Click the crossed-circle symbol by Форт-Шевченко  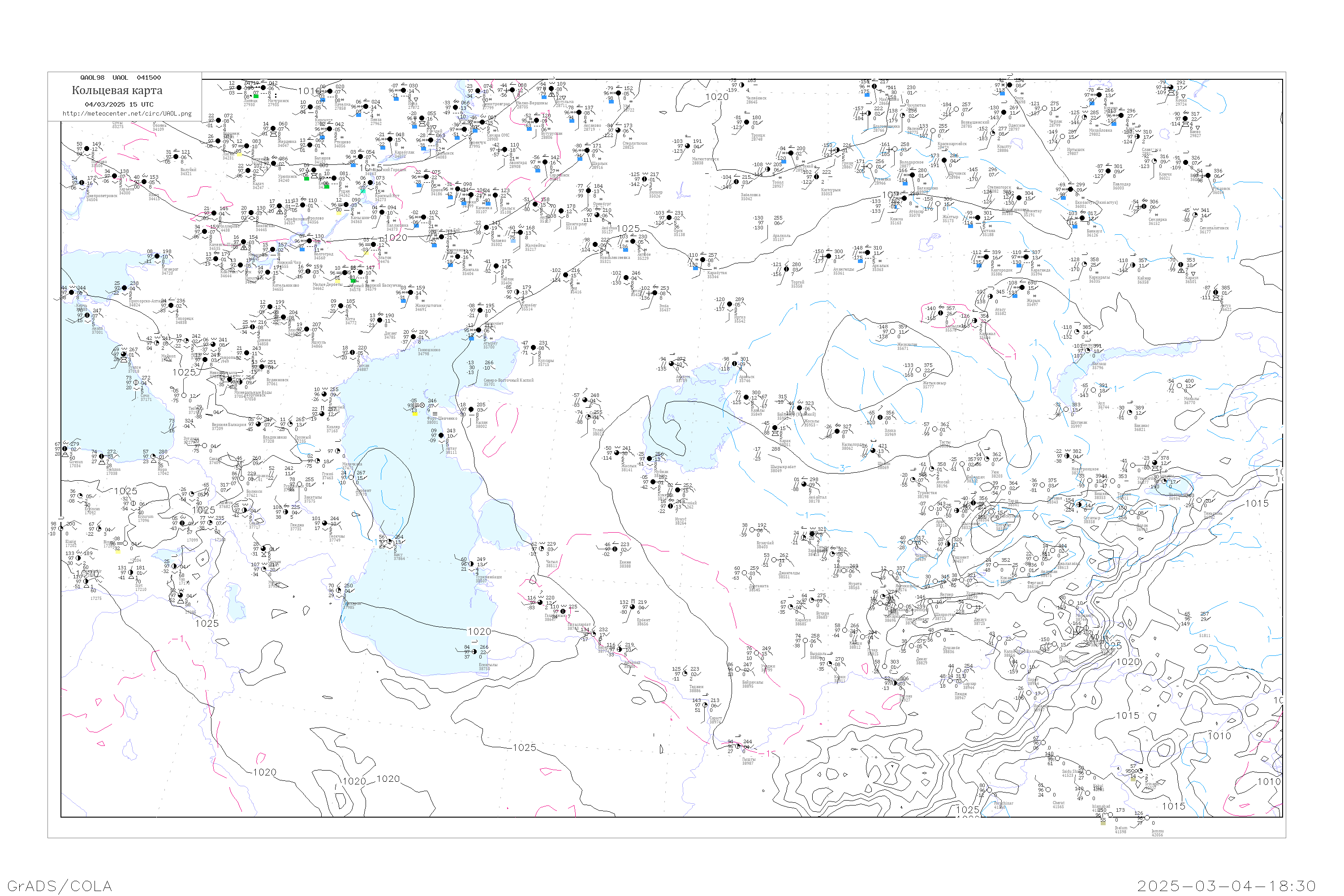(422, 405)
